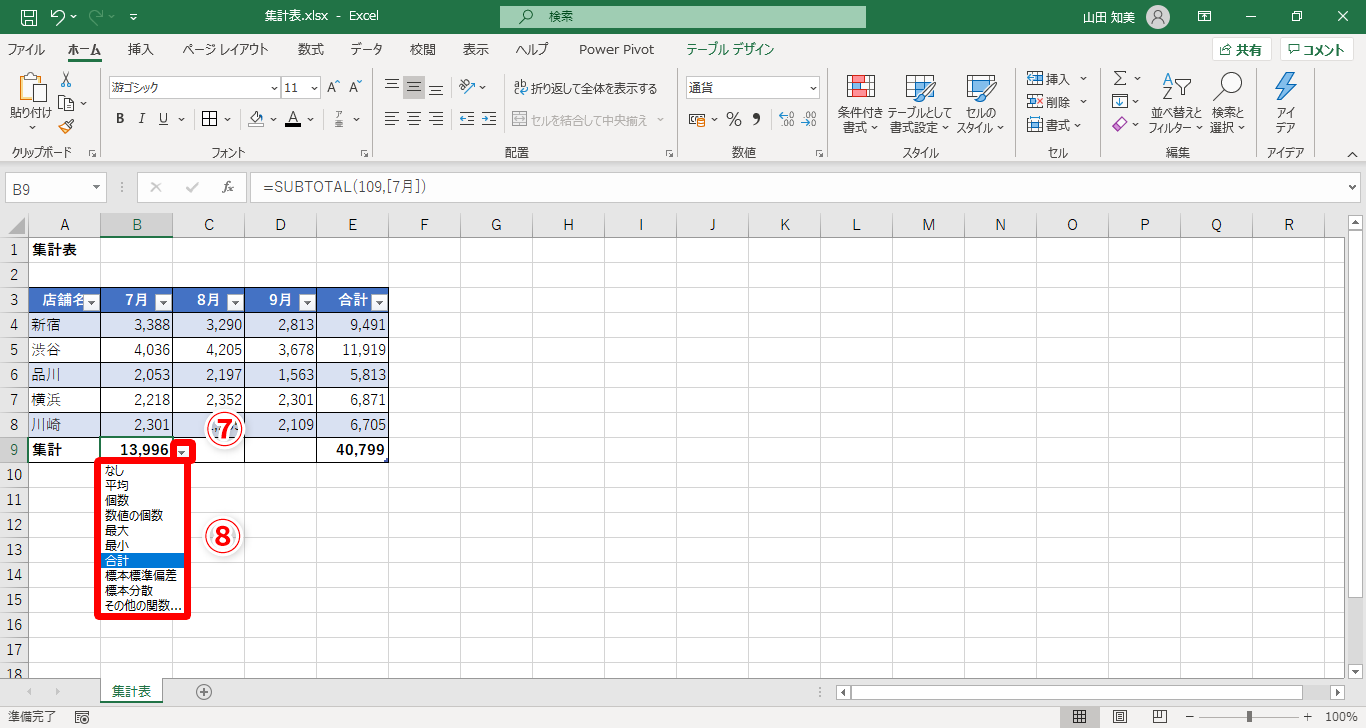
Task: Open the 合計 column filter dropdown
Action: point(379,302)
